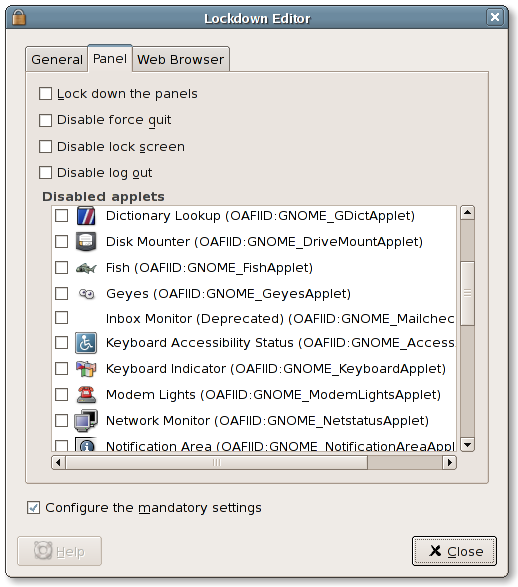Switch to the General tab
The width and height of the screenshot is (518, 587).
pos(57,60)
